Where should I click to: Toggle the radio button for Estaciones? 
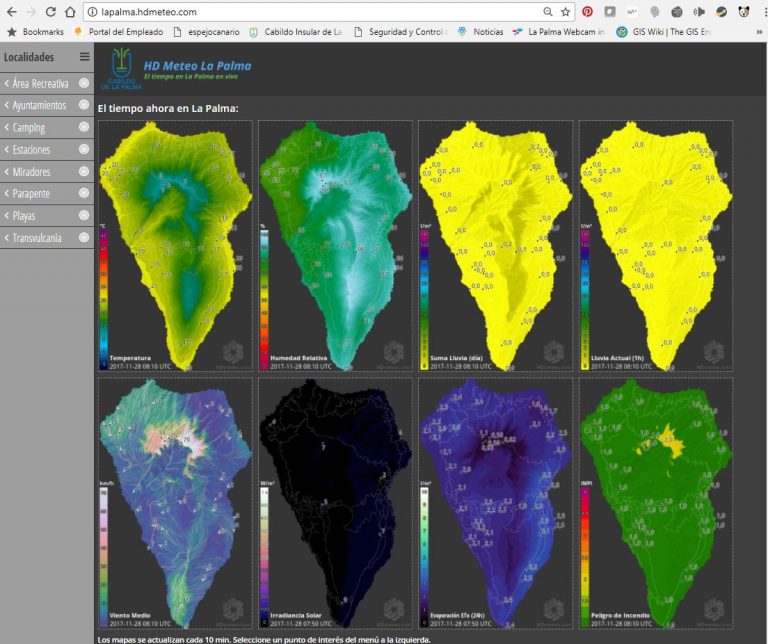(x=84, y=150)
